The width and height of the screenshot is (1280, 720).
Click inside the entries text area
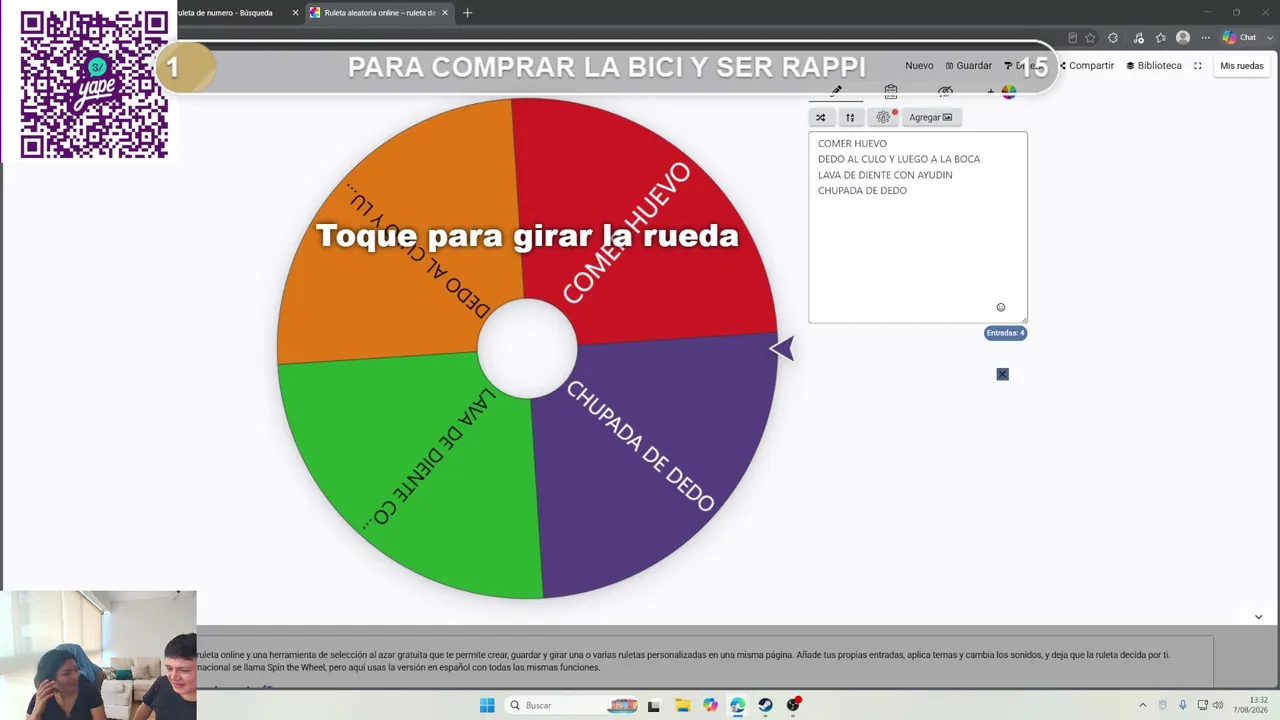tap(918, 227)
